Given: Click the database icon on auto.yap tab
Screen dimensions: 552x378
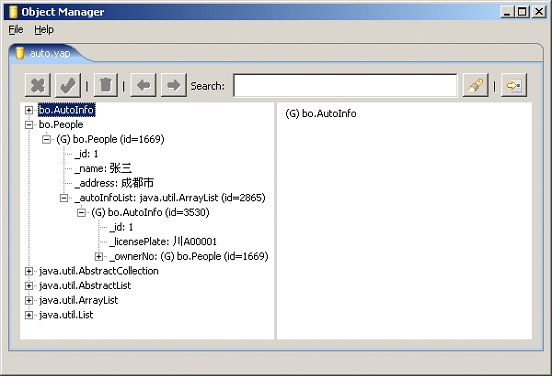Looking at the screenshot, I should pos(20,53).
